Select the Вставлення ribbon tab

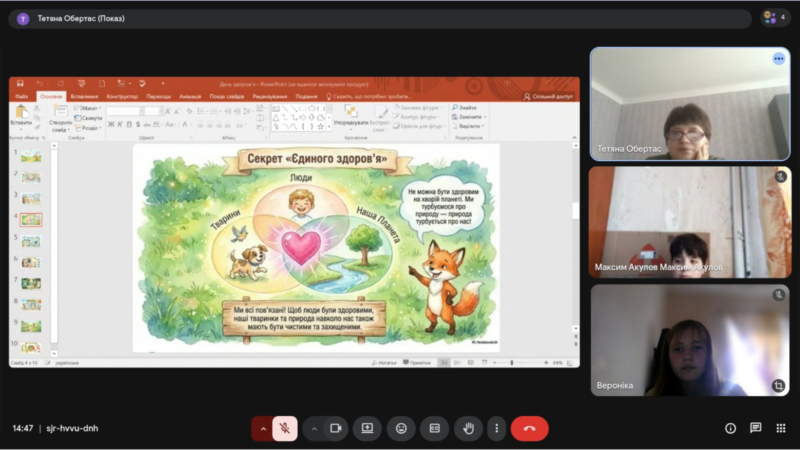[x=84, y=97]
